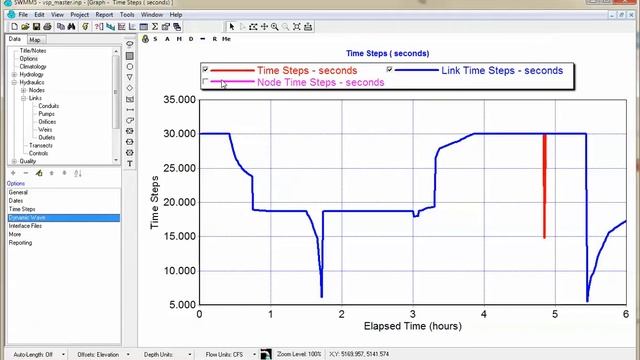The height and width of the screenshot is (360, 640).
Task: Open the Auto-Length dropdown
Action: (x=63, y=354)
